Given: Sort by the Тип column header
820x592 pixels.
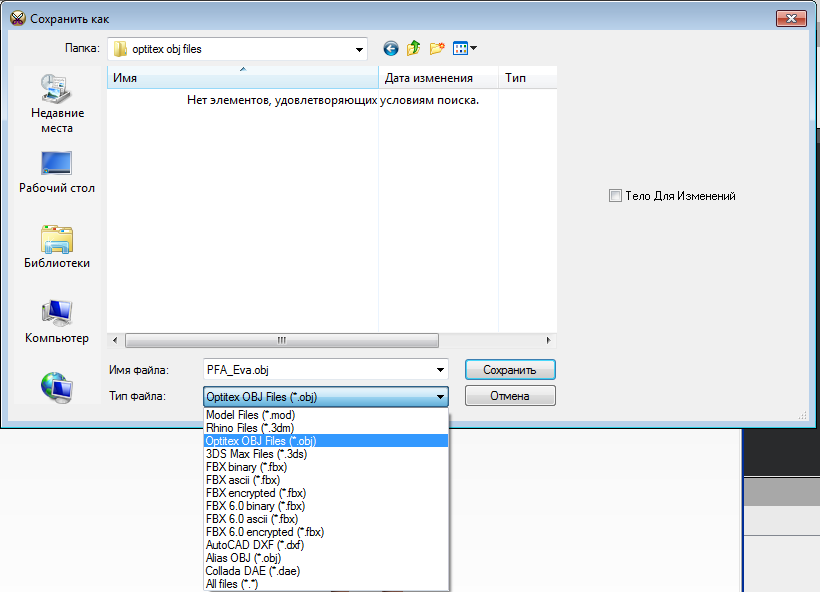Looking at the screenshot, I should click(x=528, y=78).
